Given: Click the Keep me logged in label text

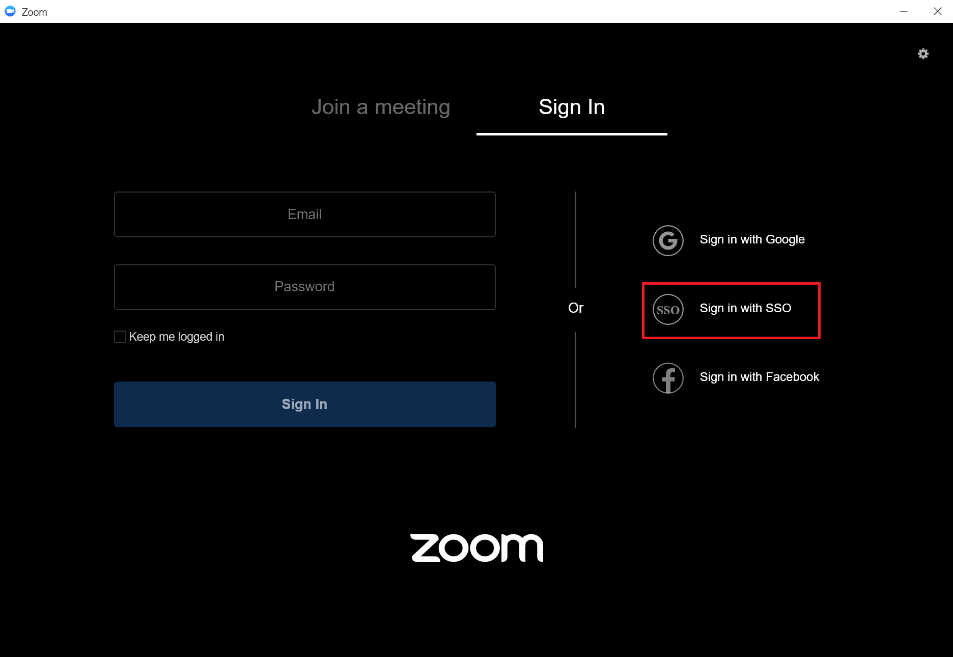Looking at the screenshot, I should 177,337.
